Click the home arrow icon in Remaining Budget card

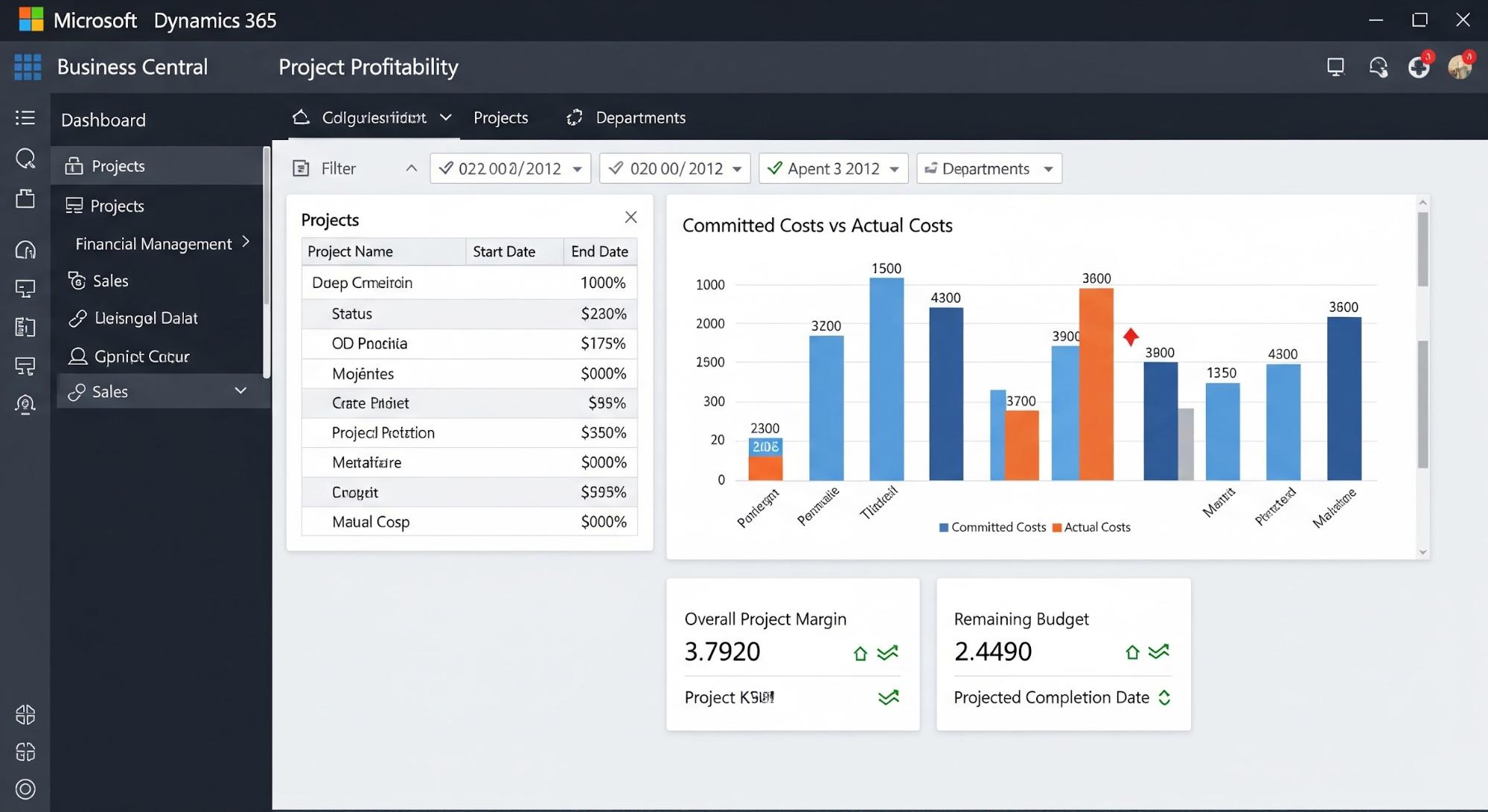click(x=1132, y=653)
